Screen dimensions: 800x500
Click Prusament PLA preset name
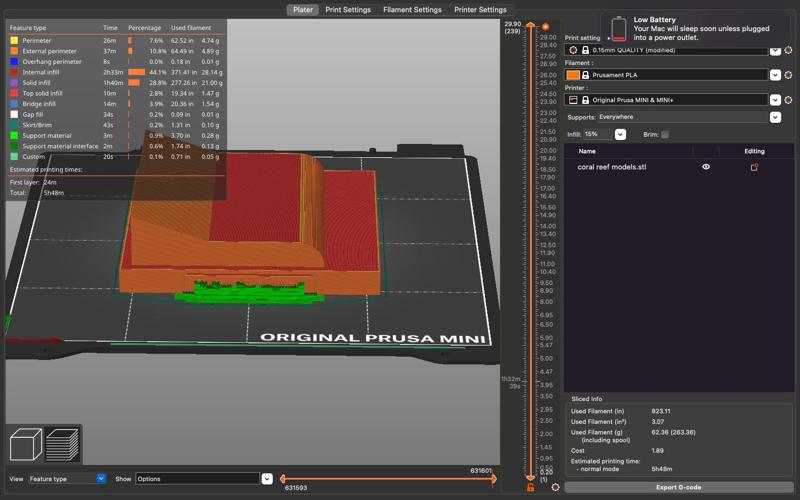615,75
